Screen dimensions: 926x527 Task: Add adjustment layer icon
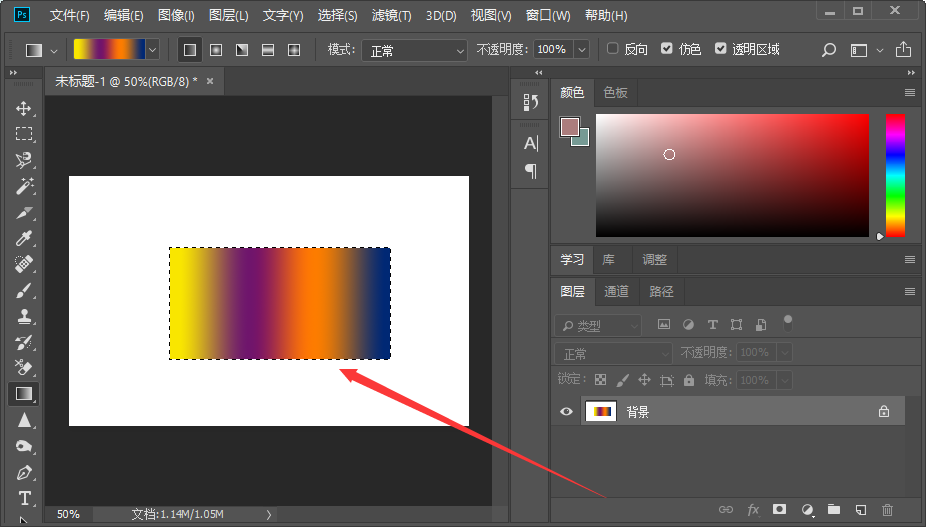[x=807, y=509]
